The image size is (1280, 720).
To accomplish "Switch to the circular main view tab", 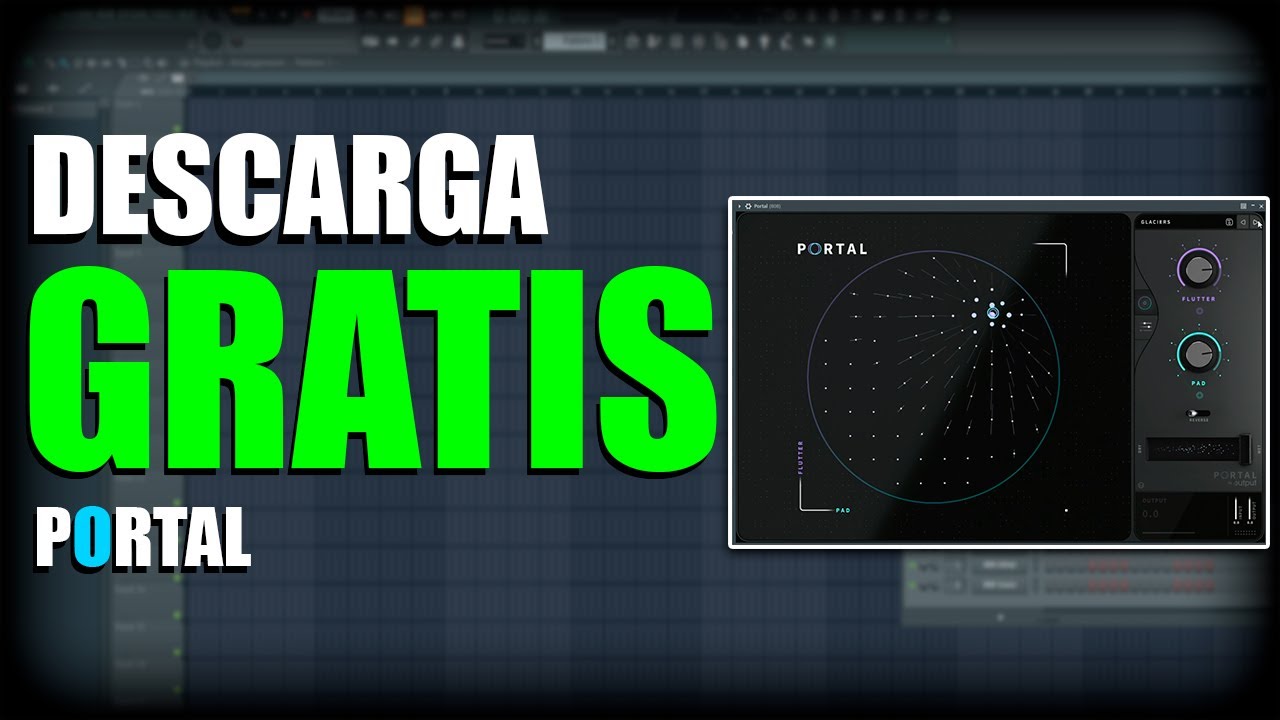I will 1146,303.
